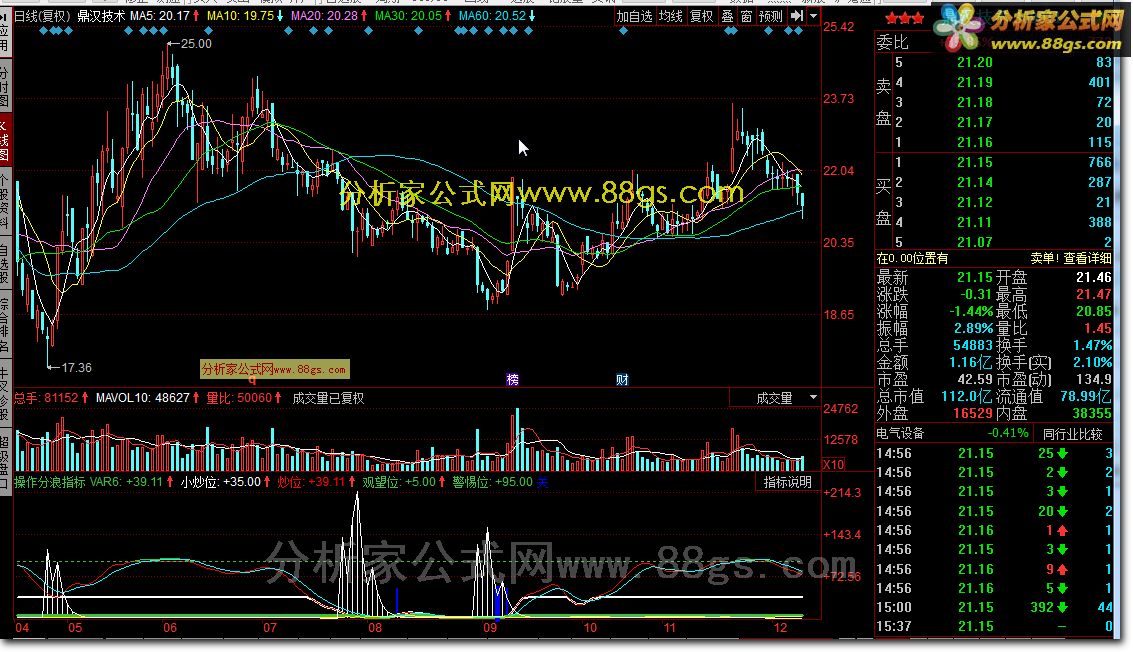Click the 市盈 value 42.59
This screenshot has width=1133, height=652.
[975, 379]
